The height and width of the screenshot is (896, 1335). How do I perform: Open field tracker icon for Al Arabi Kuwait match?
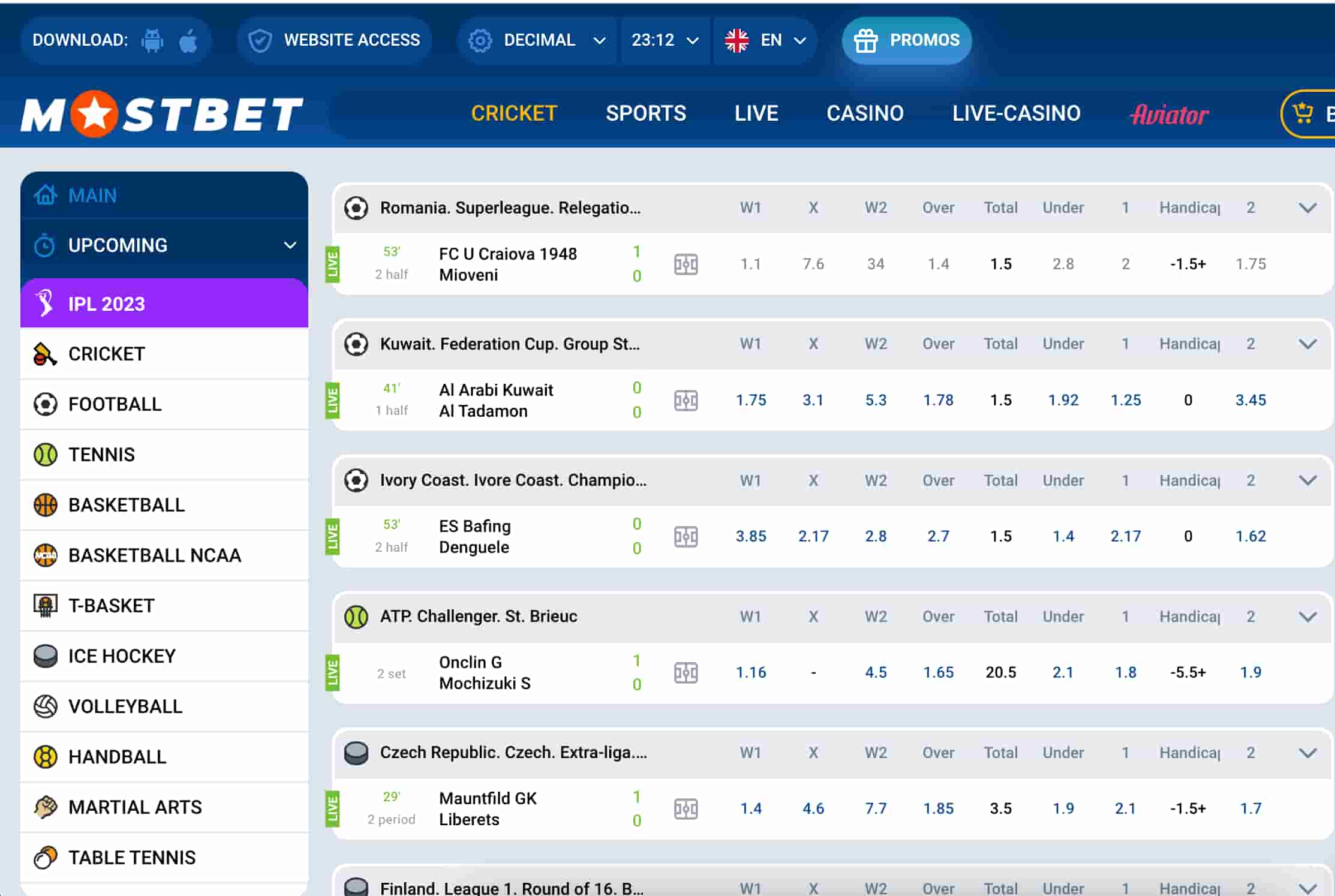tap(686, 401)
